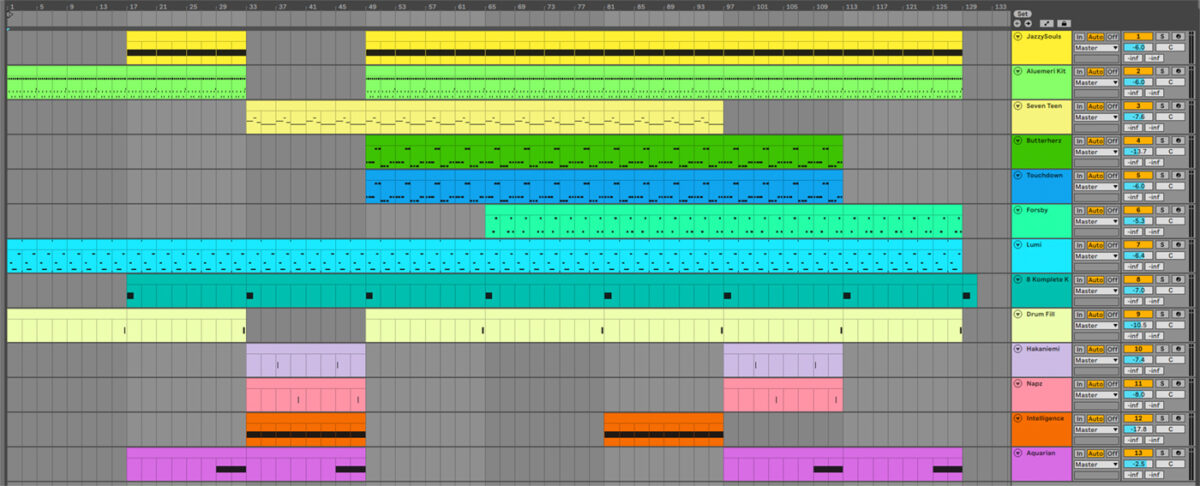Solo the Butterherz track
The width and height of the screenshot is (1200, 486).
click(x=1162, y=140)
